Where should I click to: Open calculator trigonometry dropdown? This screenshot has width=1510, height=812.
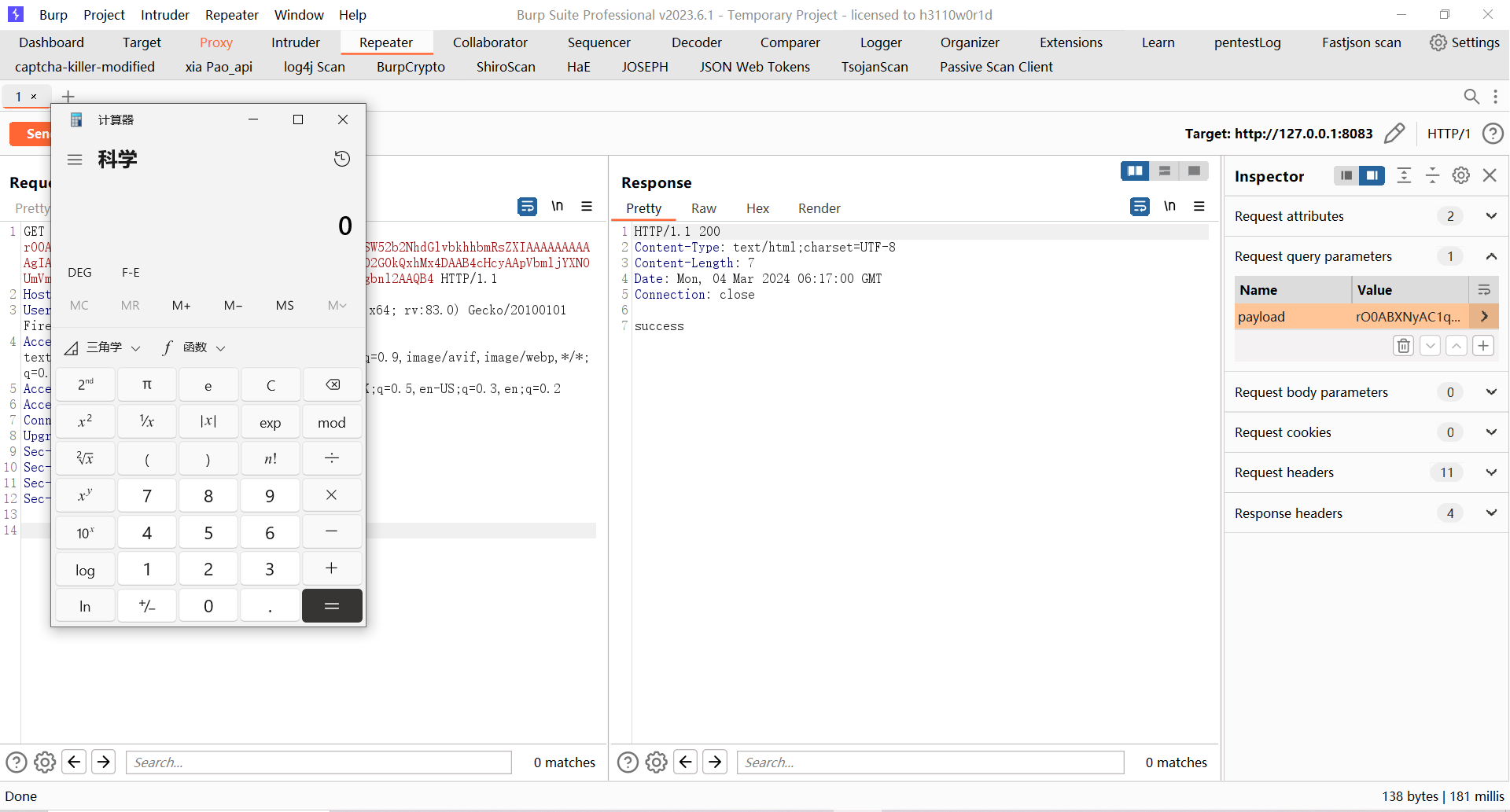103,347
